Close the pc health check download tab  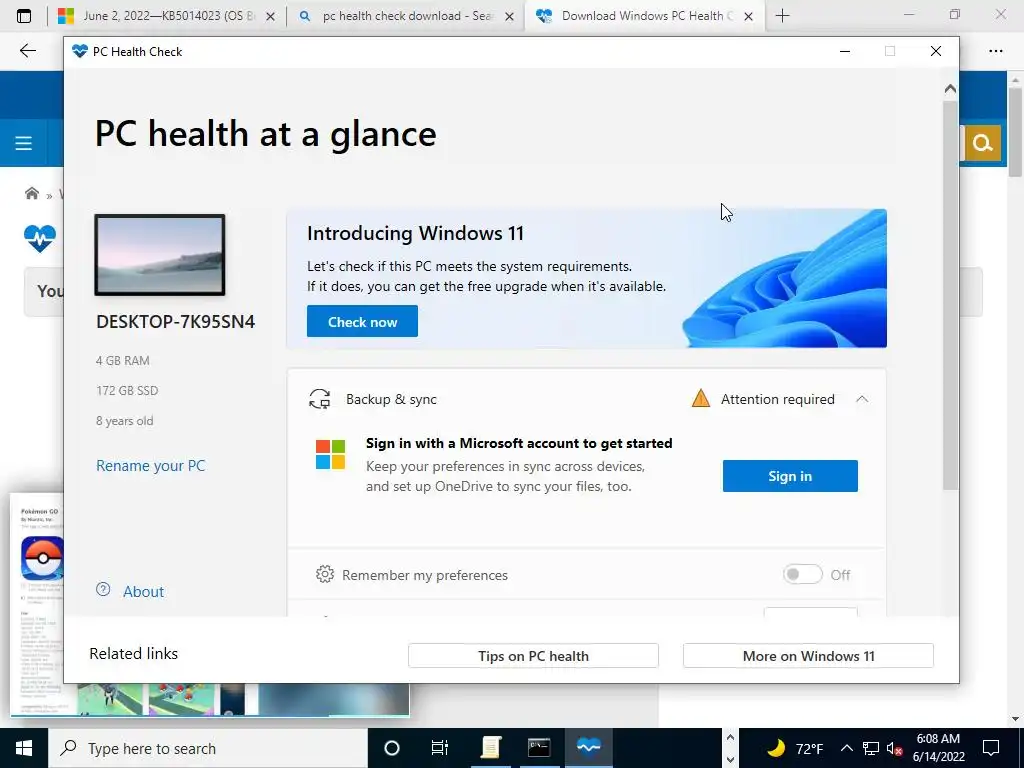coord(509,16)
